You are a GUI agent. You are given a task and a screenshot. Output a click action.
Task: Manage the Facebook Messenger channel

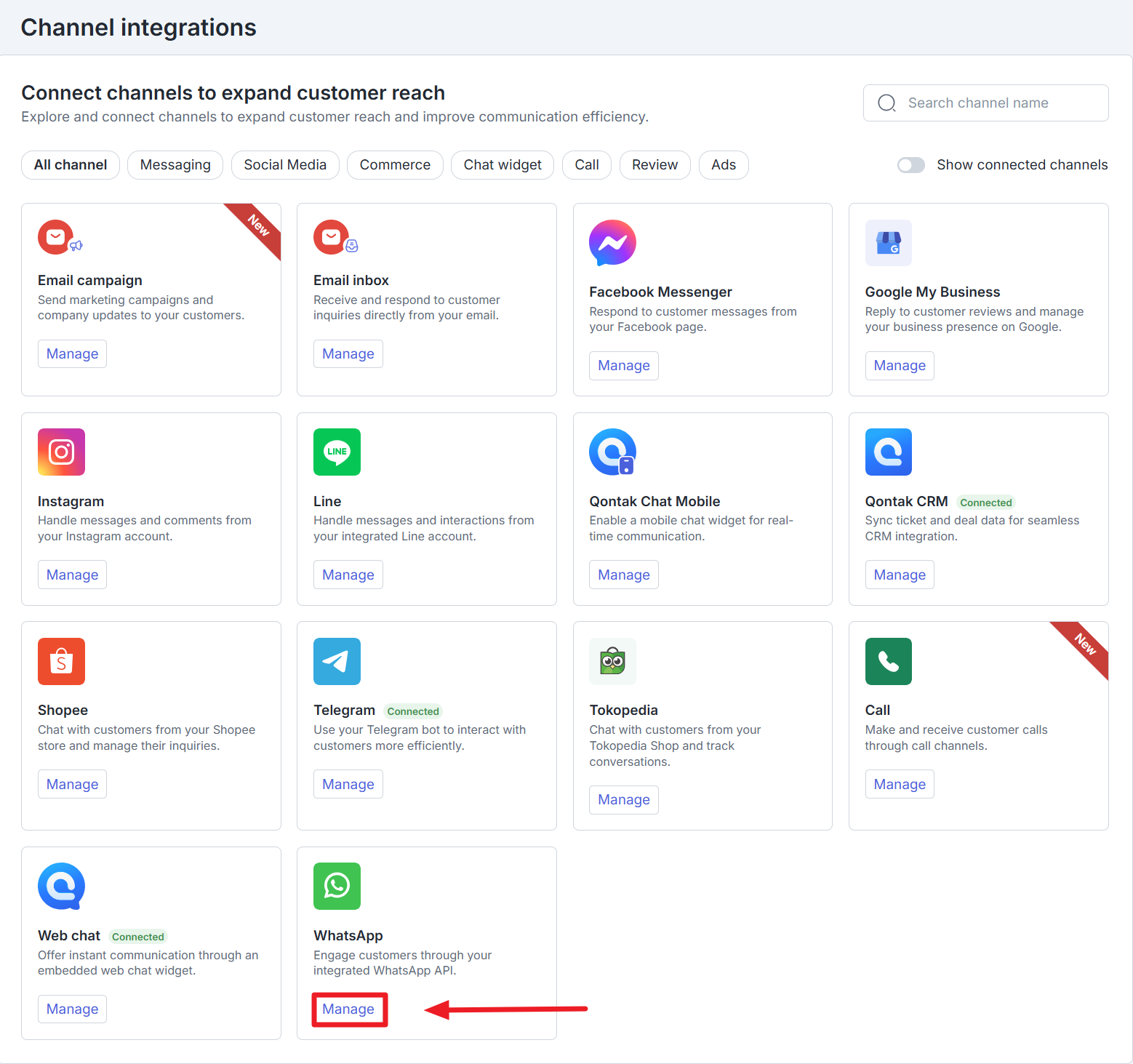[624, 366]
